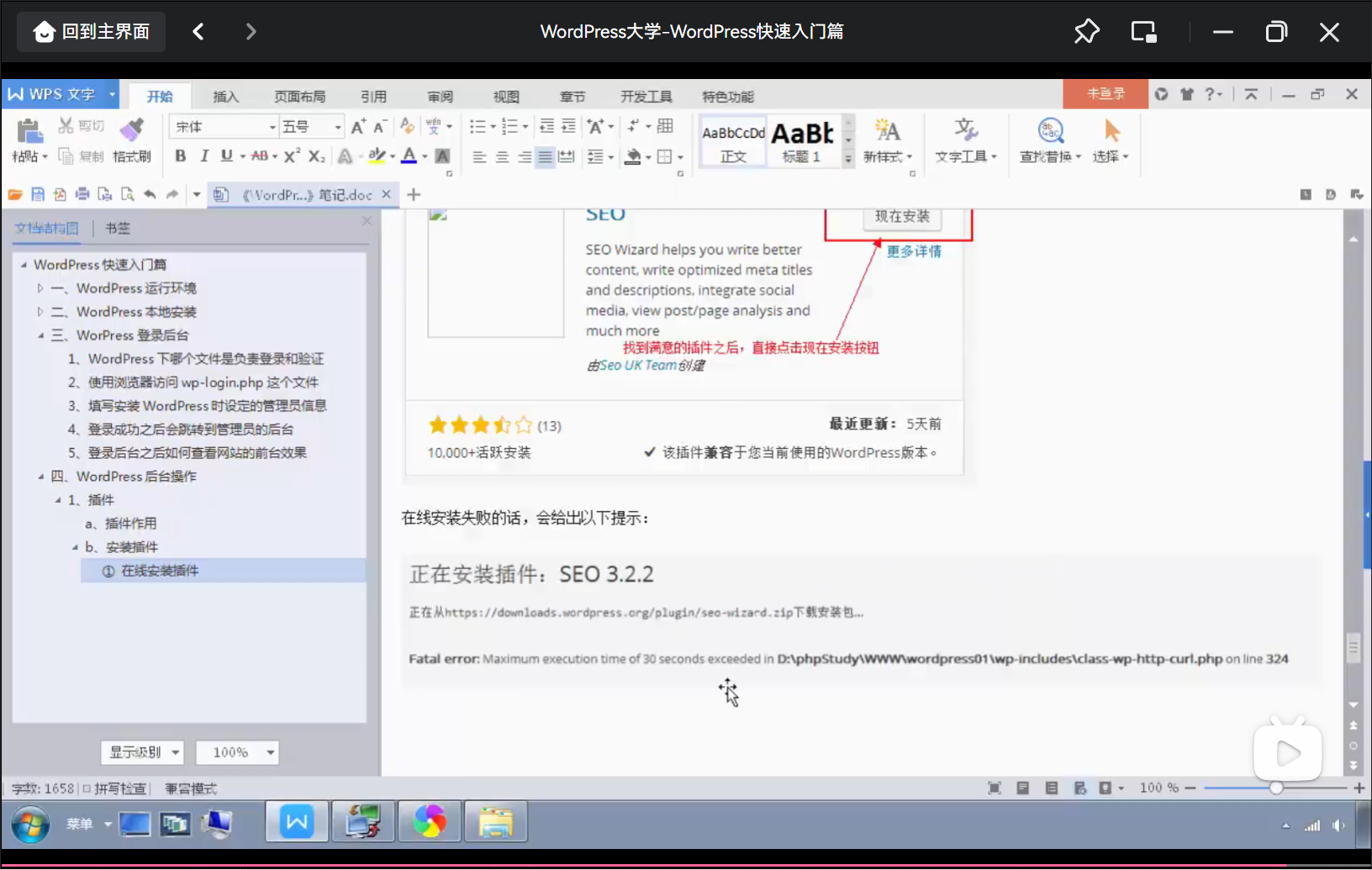
Task: Open the Text Tools icon
Action: point(965,130)
